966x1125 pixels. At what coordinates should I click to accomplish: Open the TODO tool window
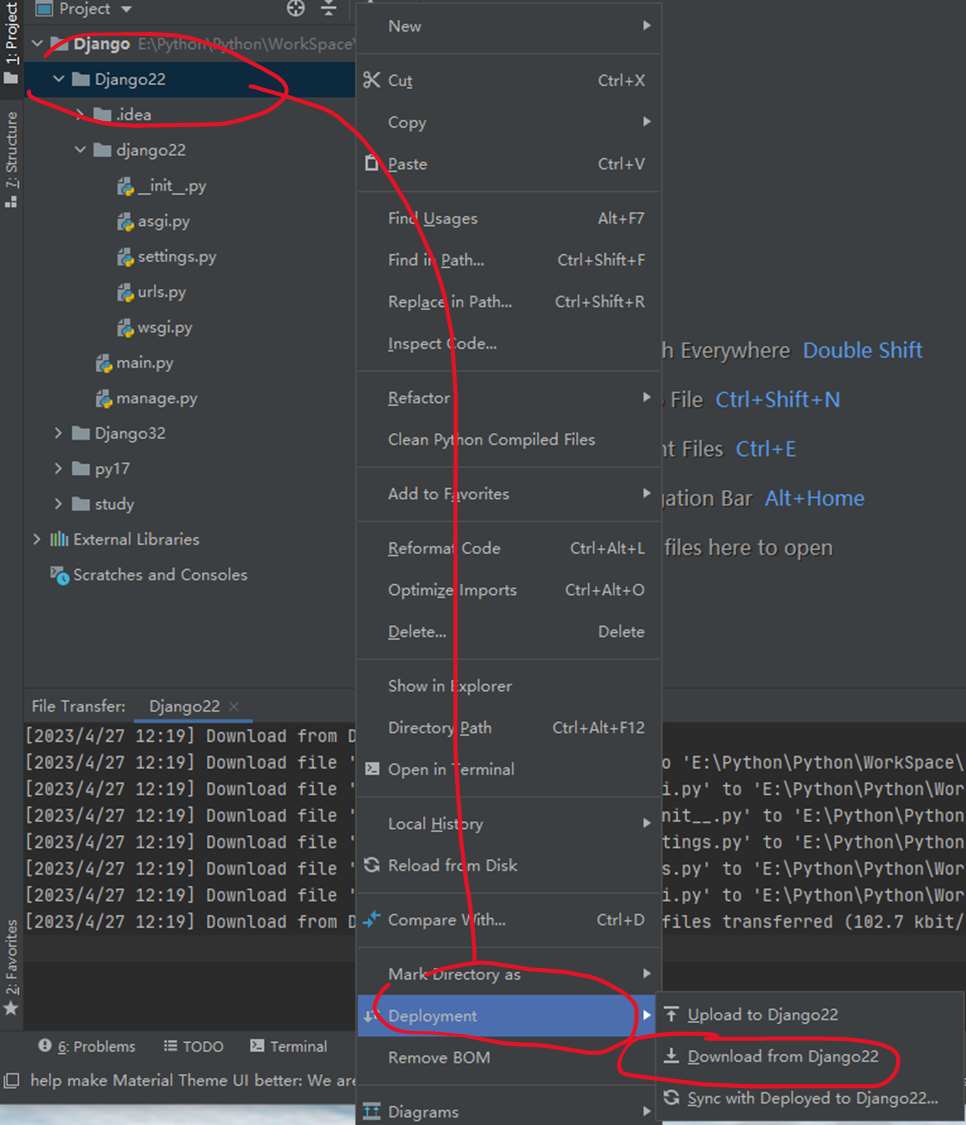194,1046
